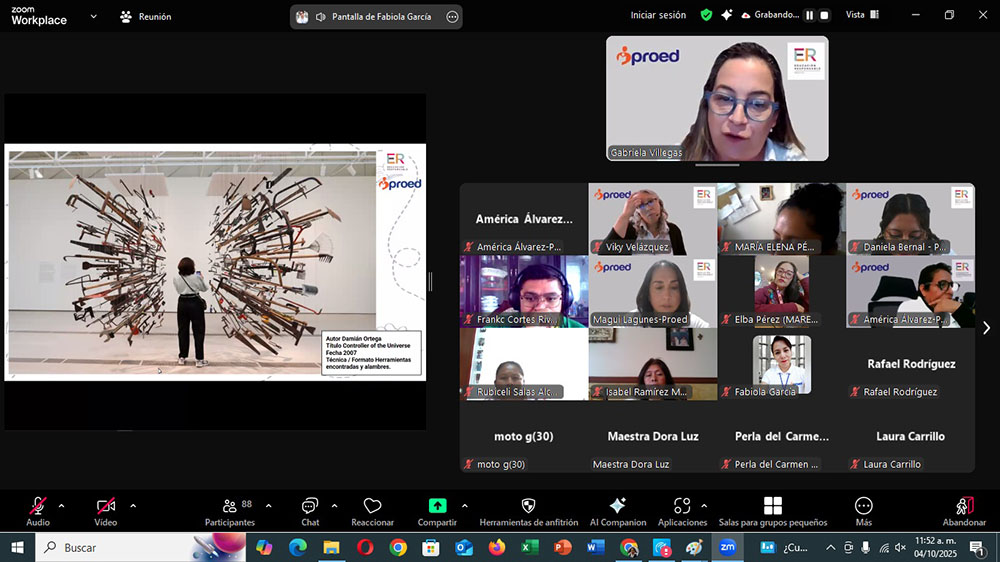Screen dimensions: 1000x562
Task: Pause the recording
Action: 809,15
